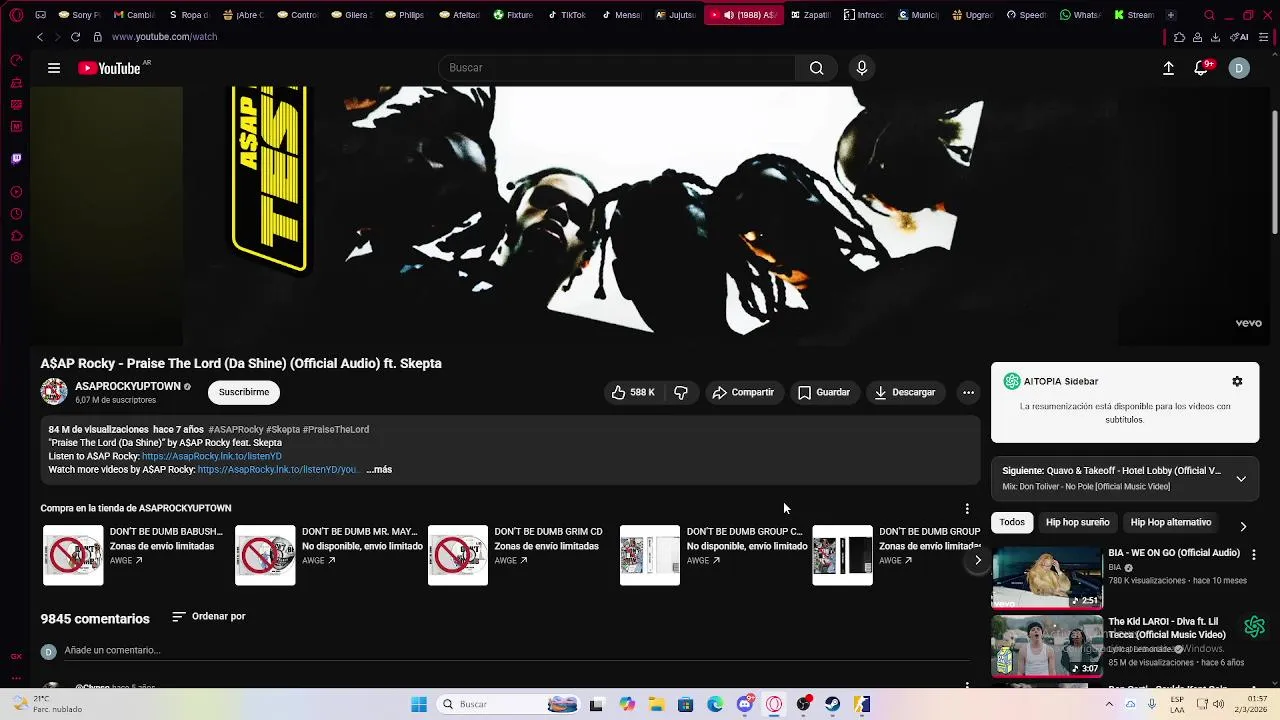
Task: Save video with Guardar button
Action: [x=824, y=393]
